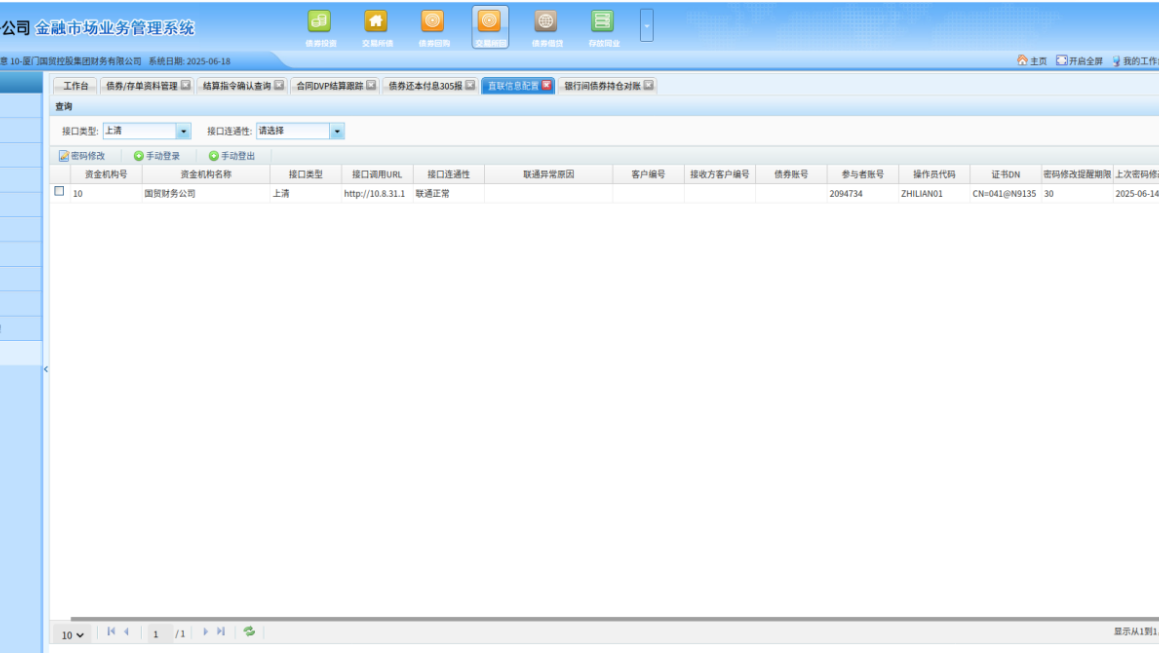This screenshot has width=1159, height=653.
Task: Switch to the 工作台 tab
Action: pyautogui.click(x=76, y=86)
